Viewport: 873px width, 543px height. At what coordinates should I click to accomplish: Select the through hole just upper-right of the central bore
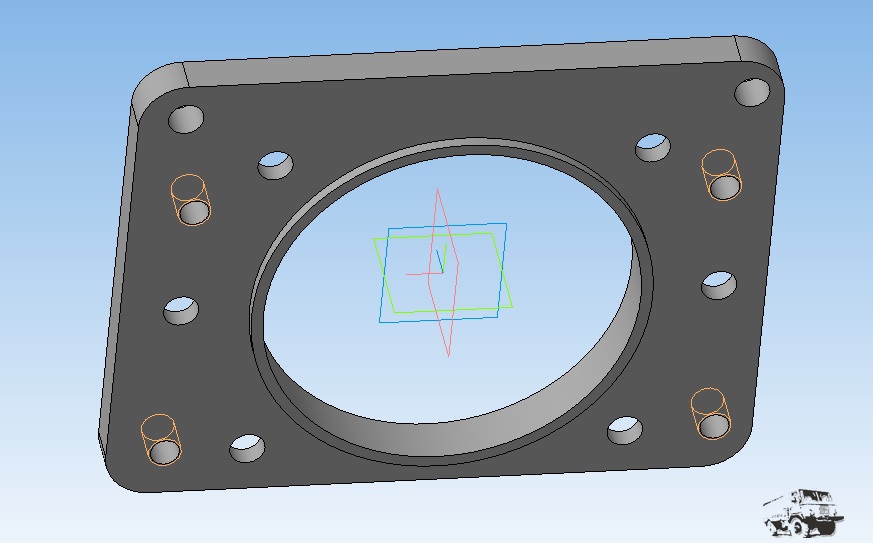pos(653,148)
